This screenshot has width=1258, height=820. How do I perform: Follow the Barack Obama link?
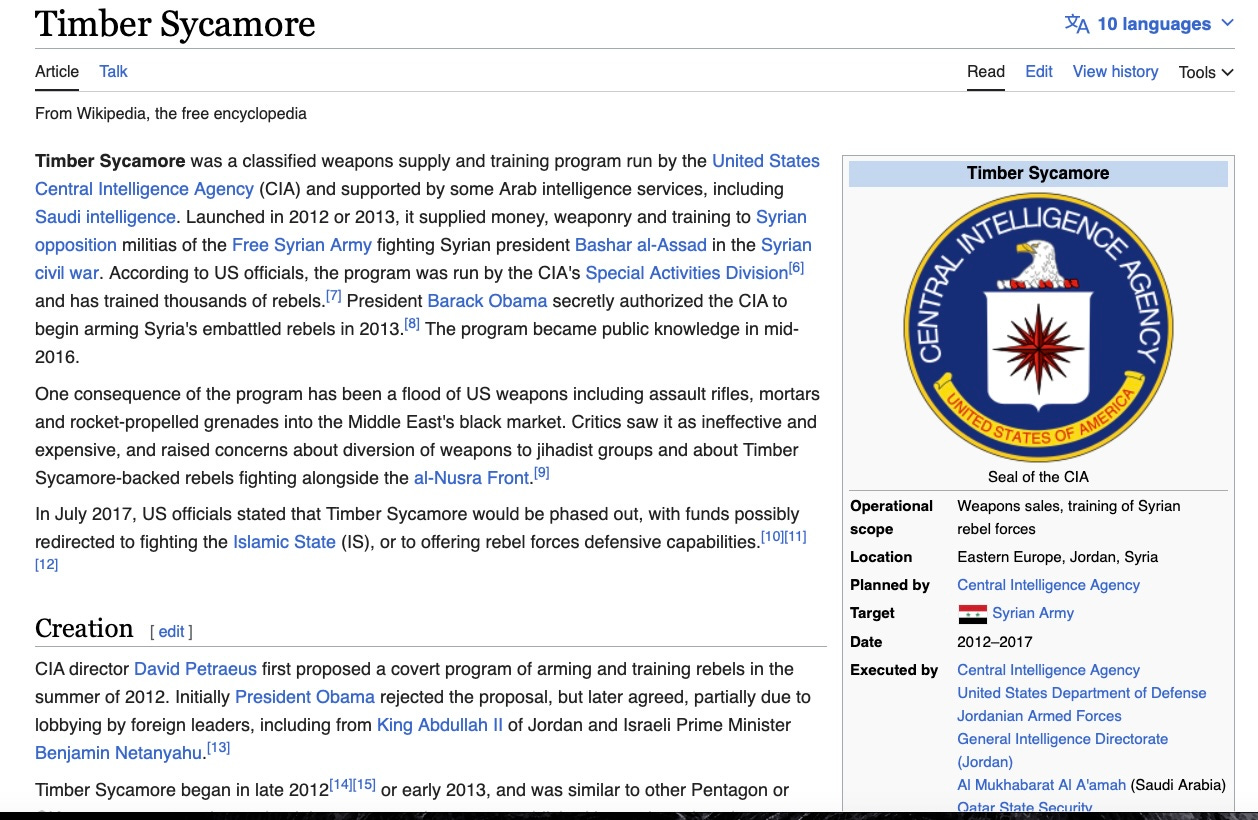coord(487,301)
